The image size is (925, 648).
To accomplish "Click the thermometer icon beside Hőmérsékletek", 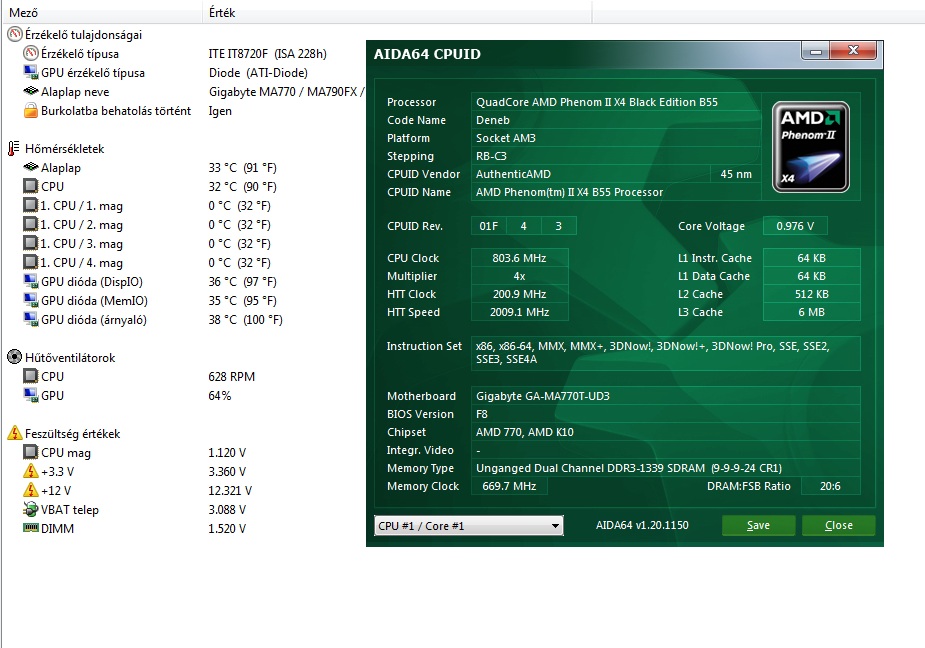I will pyautogui.click(x=14, y=149).
